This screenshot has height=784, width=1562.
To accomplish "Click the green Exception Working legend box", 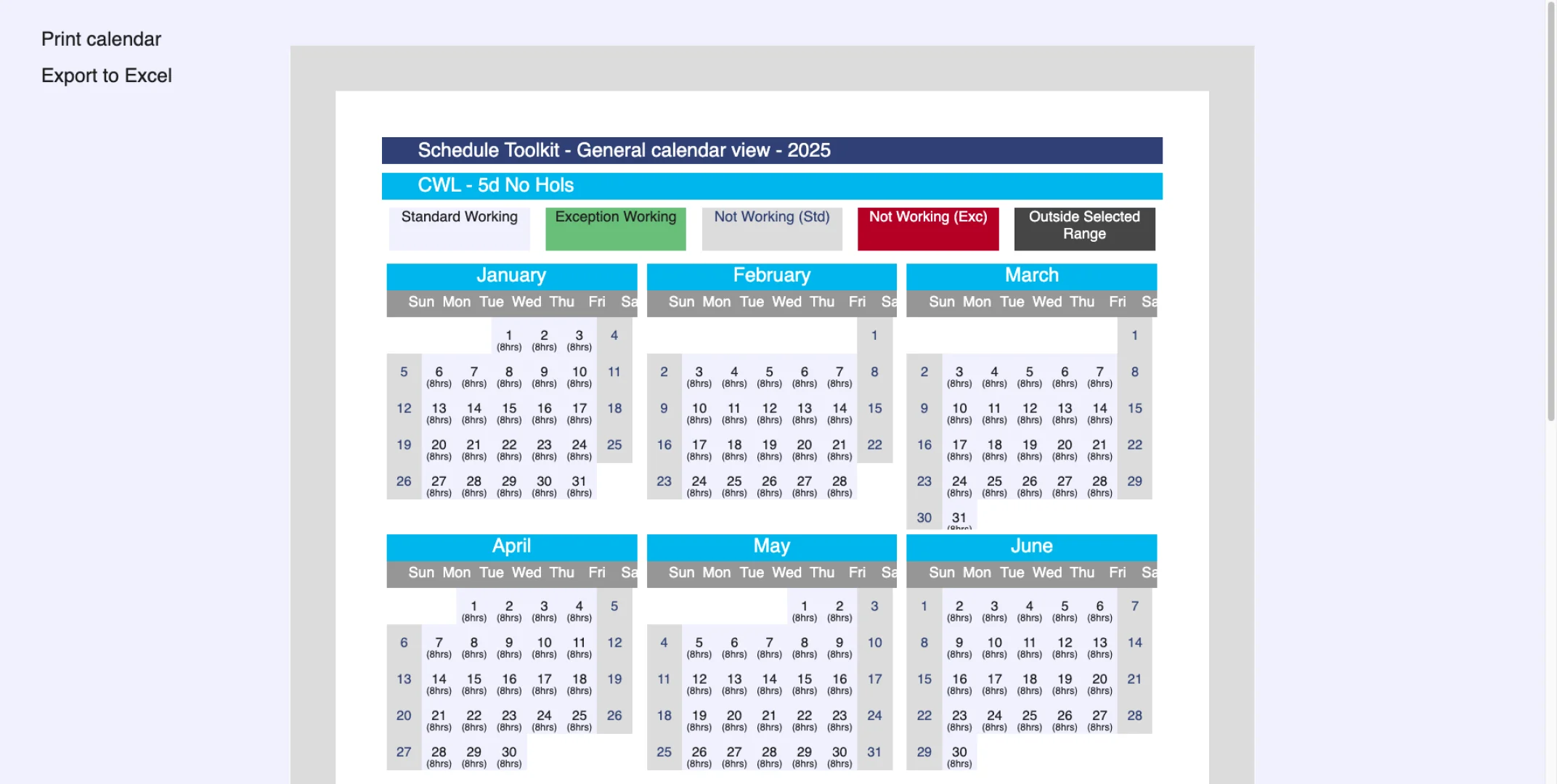I will 615,228.
